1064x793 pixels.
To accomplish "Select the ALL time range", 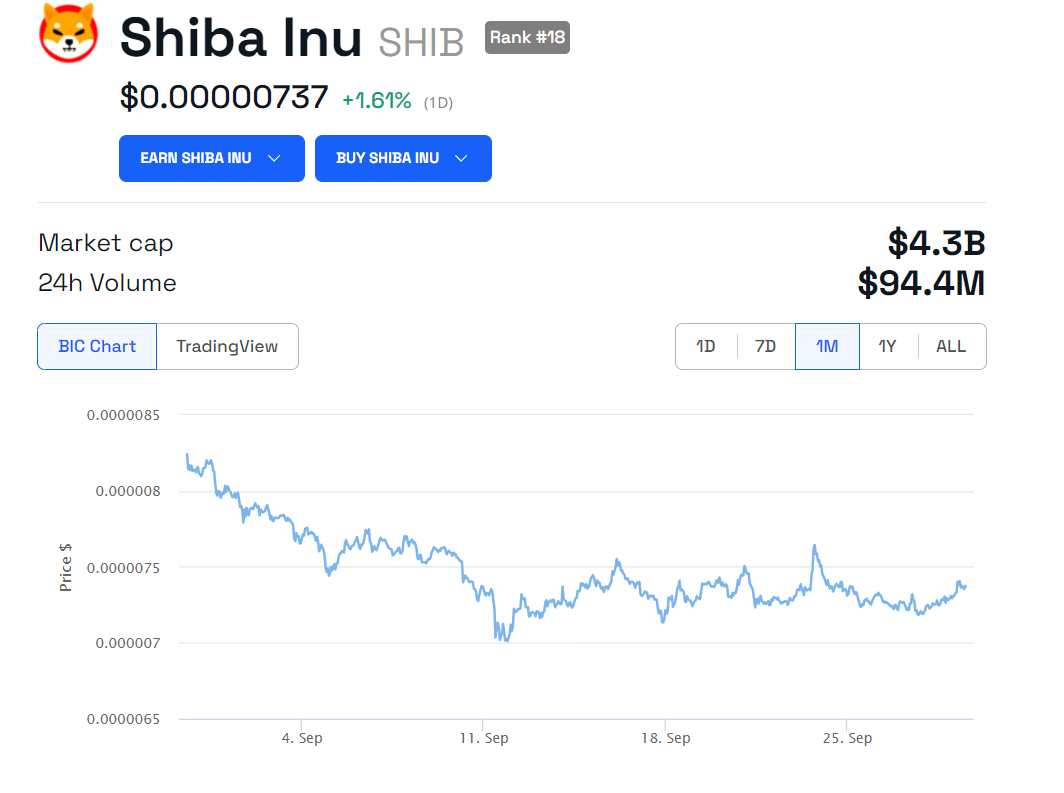I will (x=951, y=346).
